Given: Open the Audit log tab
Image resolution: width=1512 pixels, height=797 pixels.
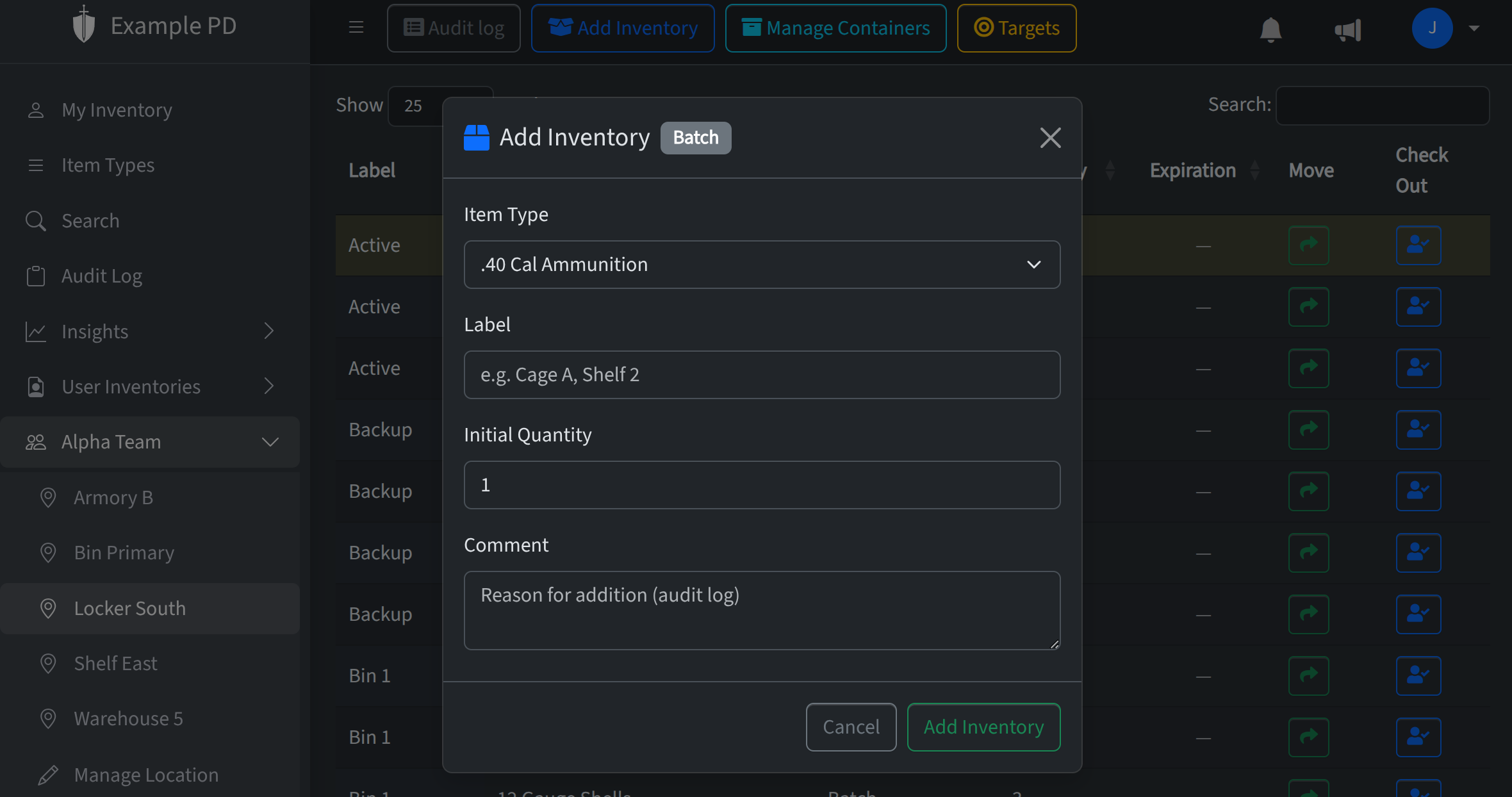Looking at the screenshot, I should [453, 28].
